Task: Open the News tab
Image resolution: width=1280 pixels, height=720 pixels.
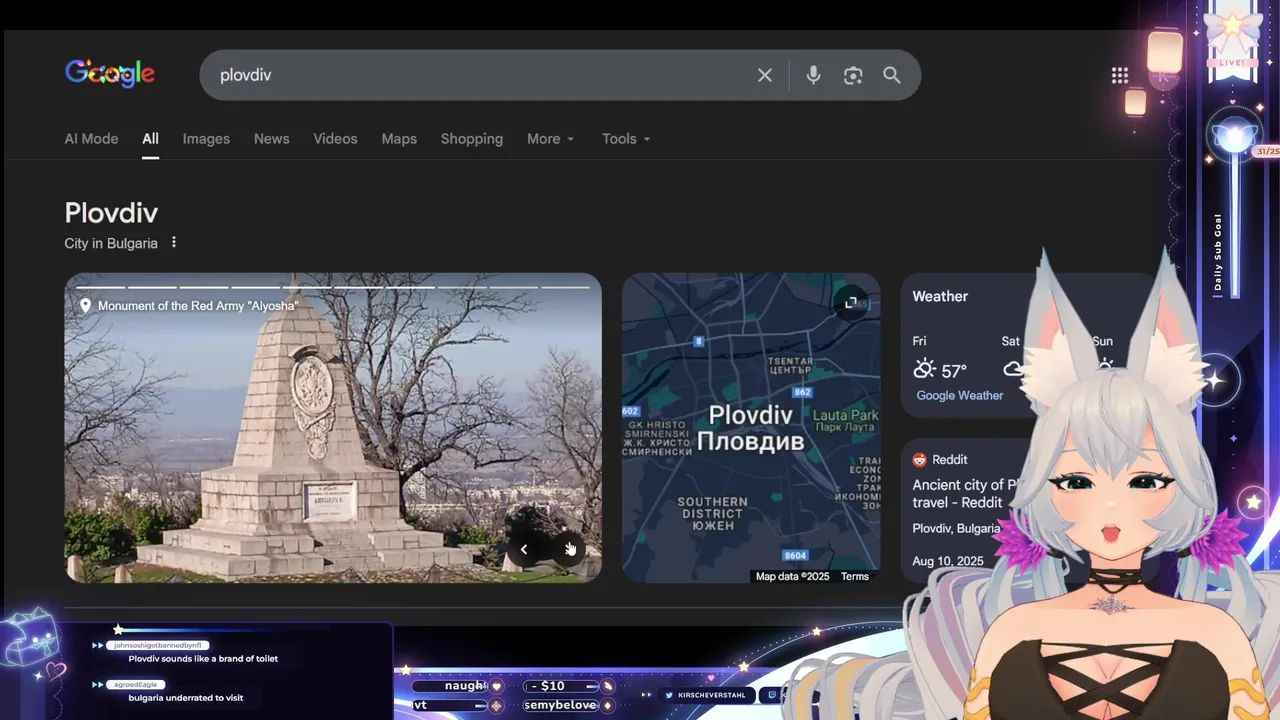Action: point(271,139)
